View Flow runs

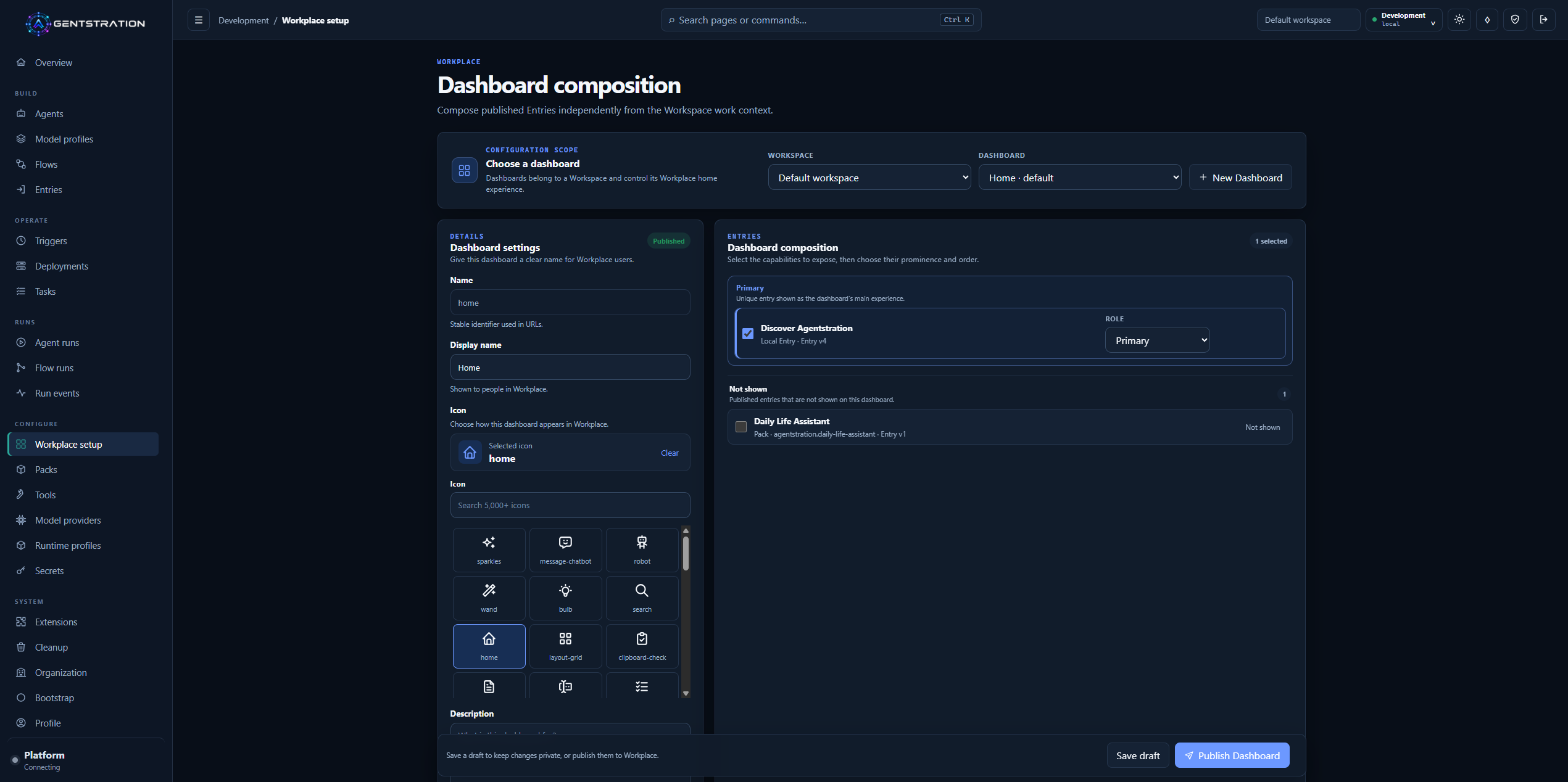point(83,368)
